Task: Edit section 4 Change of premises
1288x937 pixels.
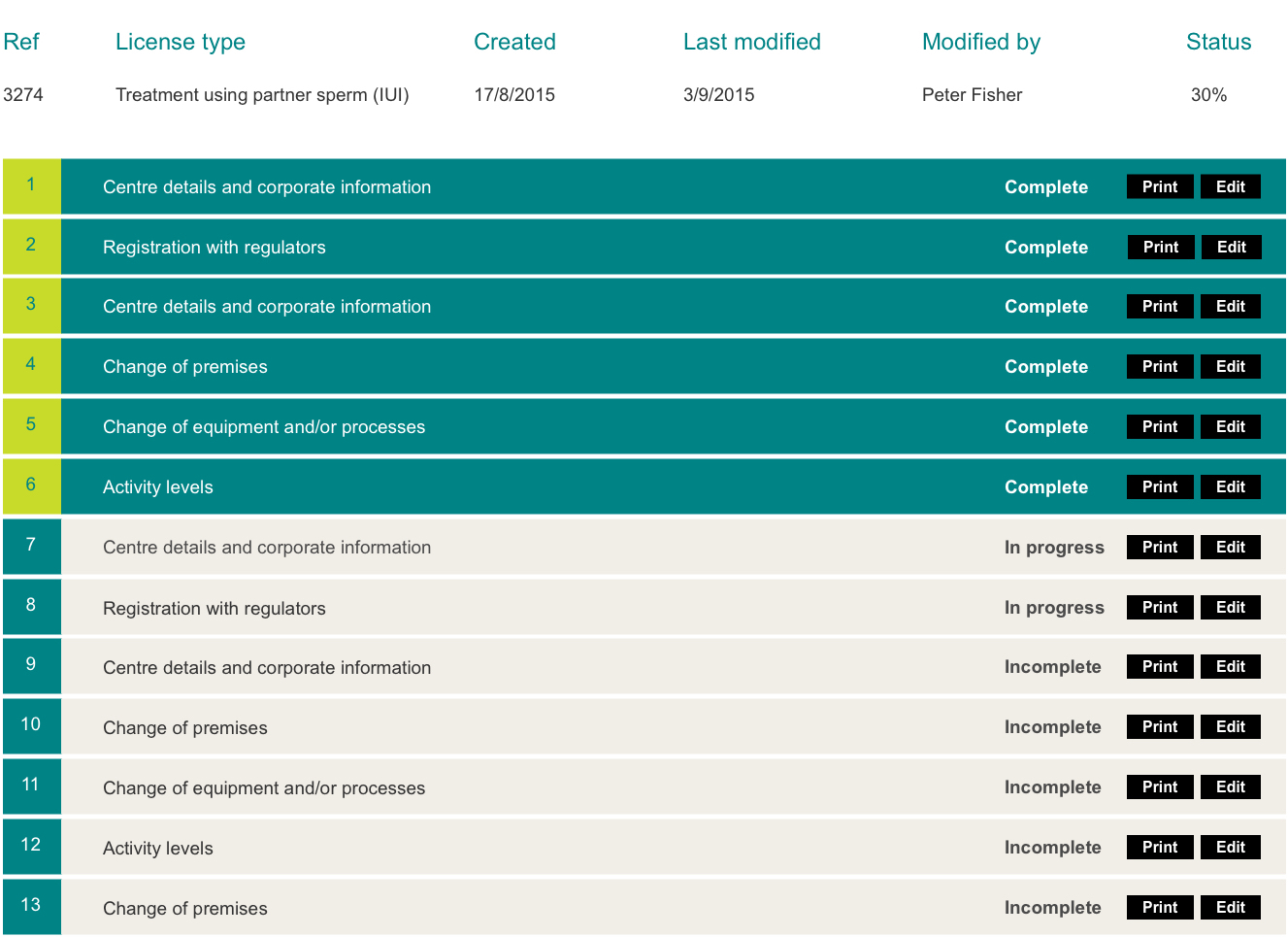Action: (1230, 366)
